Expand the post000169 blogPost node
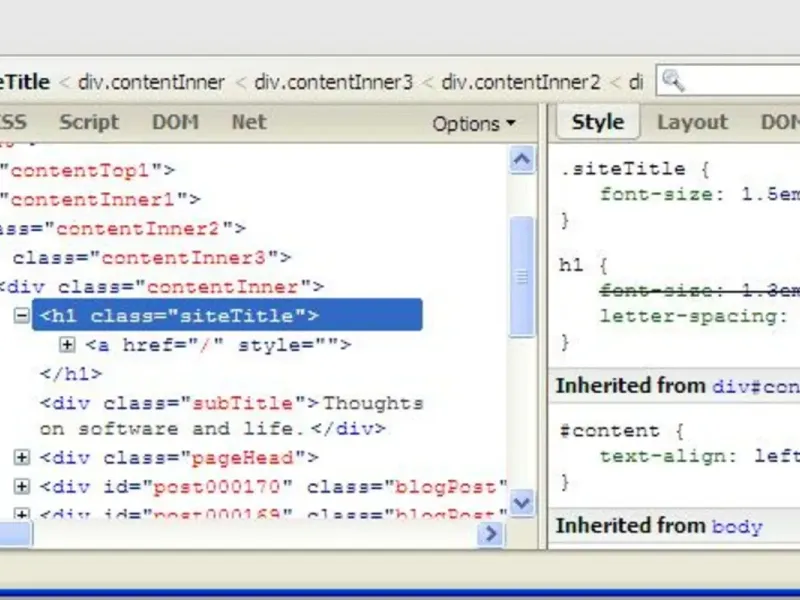 coord(21,513)
